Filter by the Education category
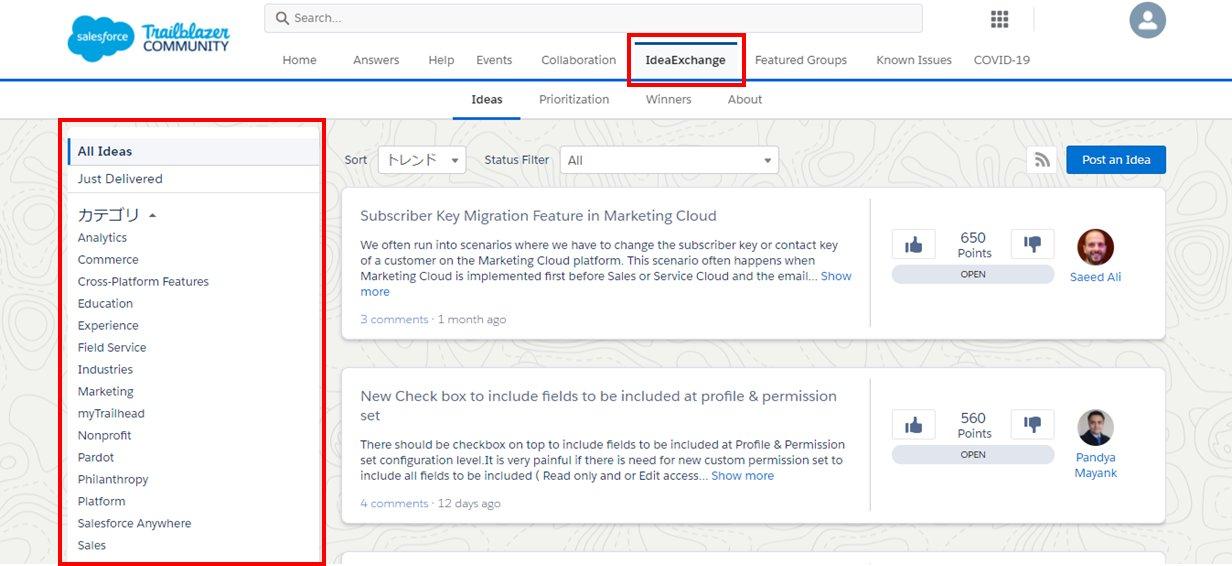 pyautogui.click(x=105, y=304)
